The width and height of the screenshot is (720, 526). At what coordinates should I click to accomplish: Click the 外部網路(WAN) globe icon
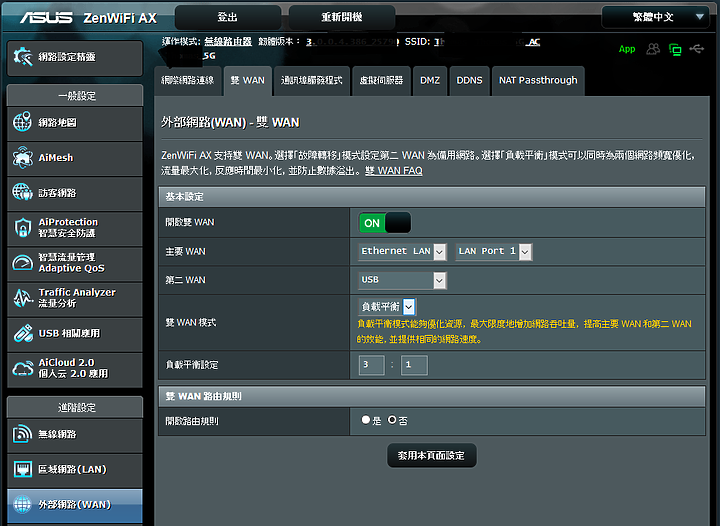(22, 504)
